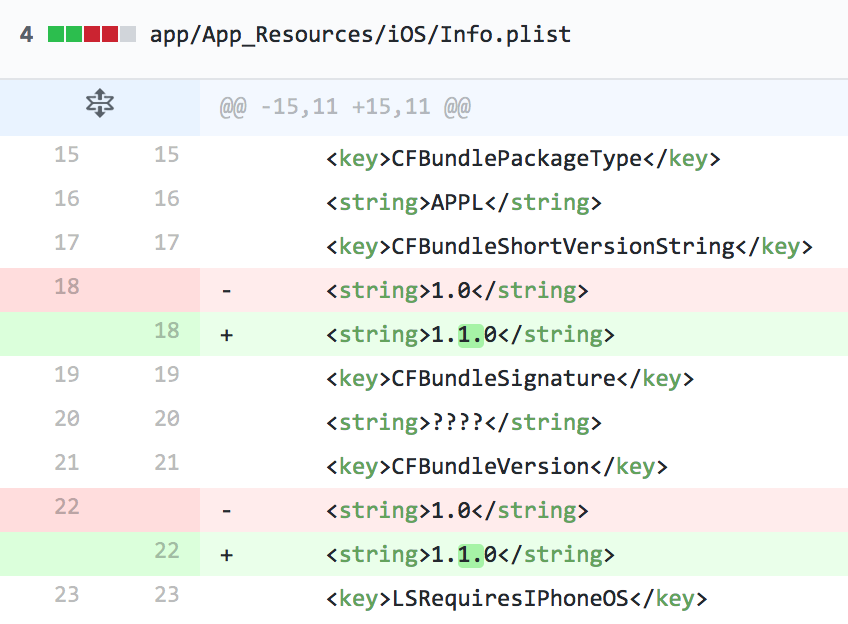This screenshot has width=848, height=624.
Task: Click the plus marker beside added line 22
Action: click(x=226, y=553)
